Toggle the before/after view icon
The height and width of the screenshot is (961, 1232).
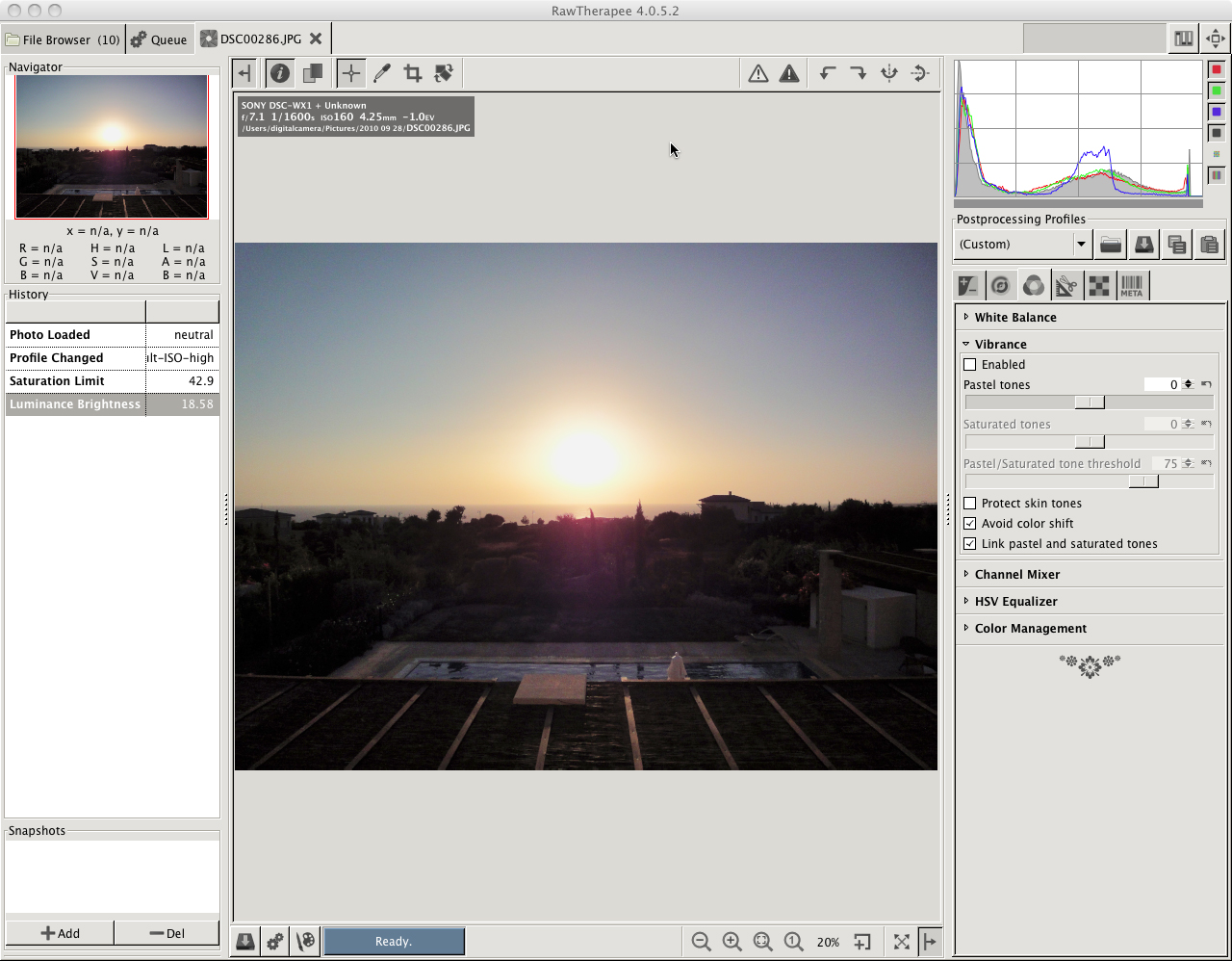(313, 73)
